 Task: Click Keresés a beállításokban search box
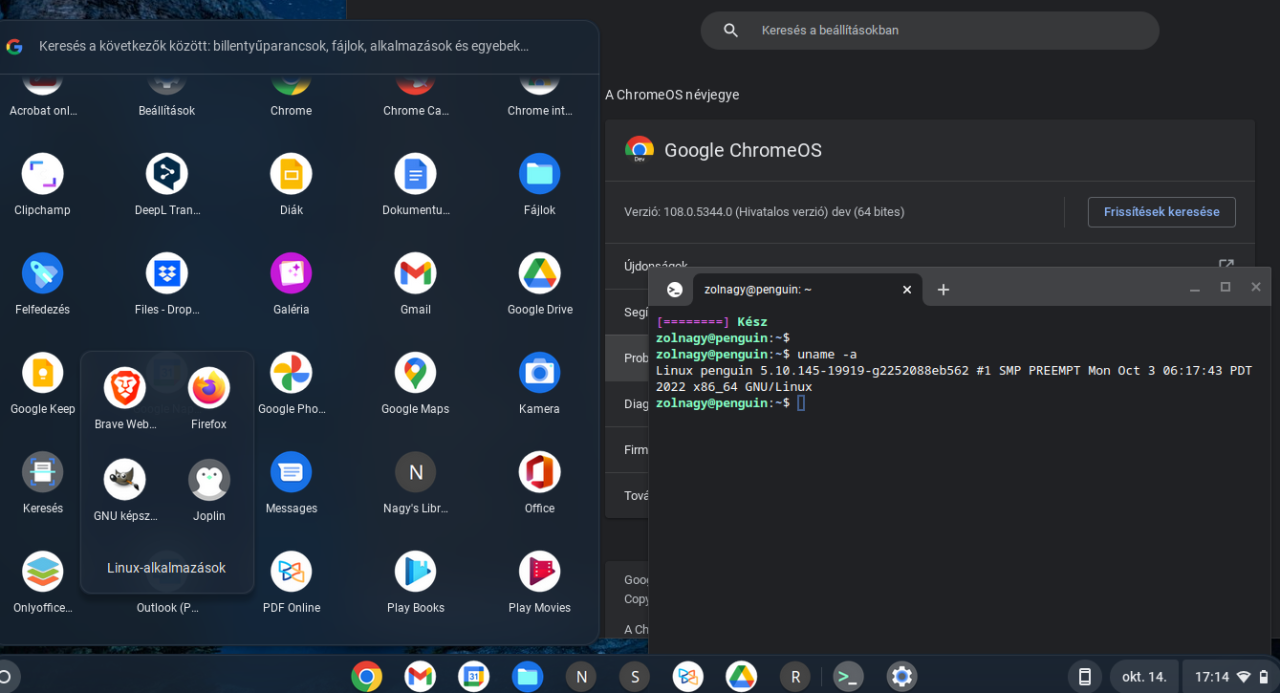click(929, 30)
